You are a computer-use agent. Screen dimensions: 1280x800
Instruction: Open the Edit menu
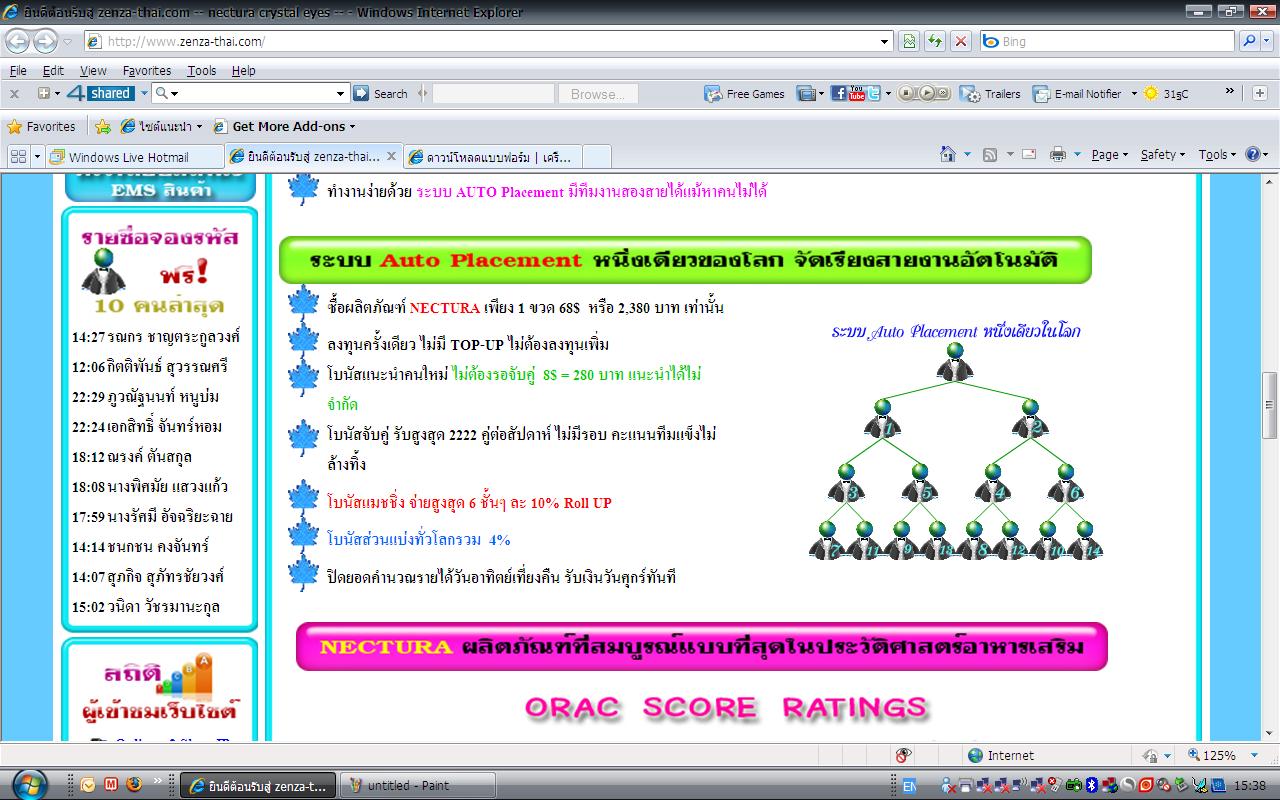53,70
